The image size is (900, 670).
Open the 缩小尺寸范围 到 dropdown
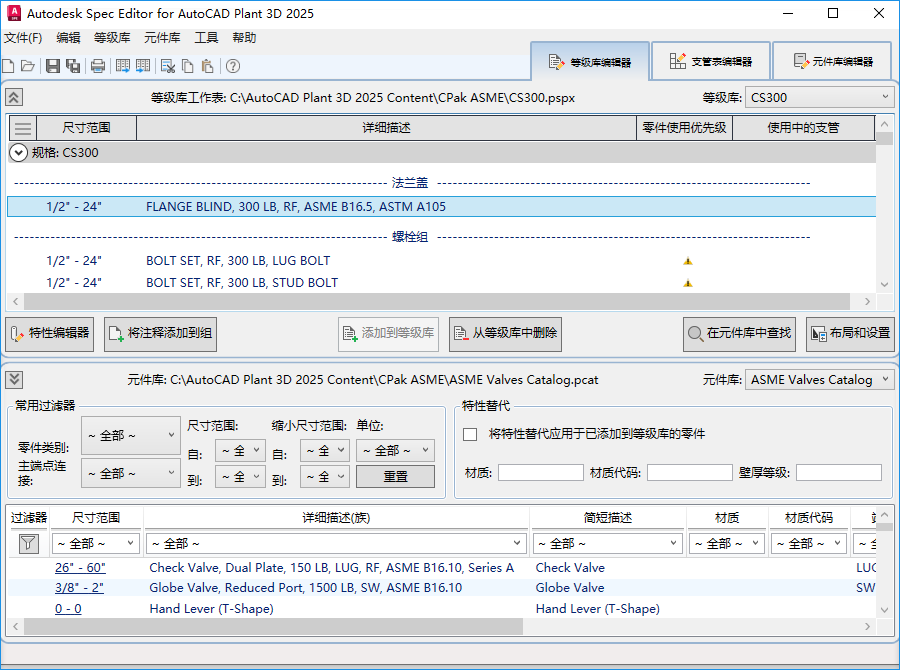pos(324,477)
